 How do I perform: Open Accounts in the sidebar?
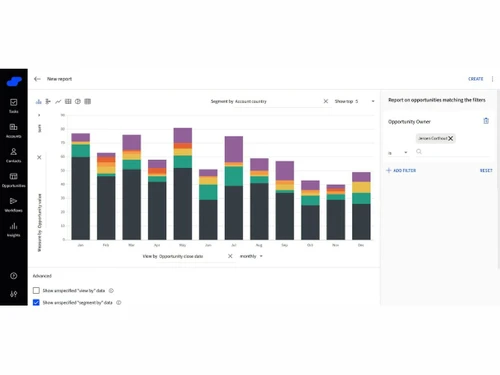pyautogui.click(x=14, y=130)
